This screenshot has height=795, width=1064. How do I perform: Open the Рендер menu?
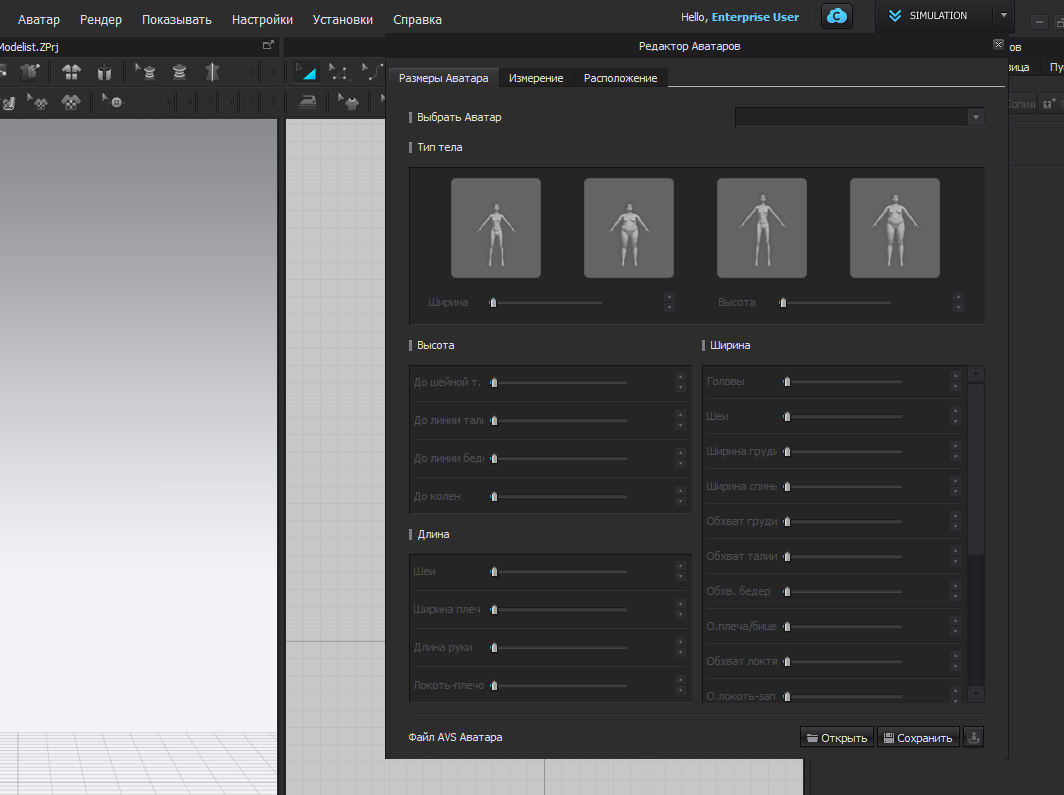click(101, 19)
